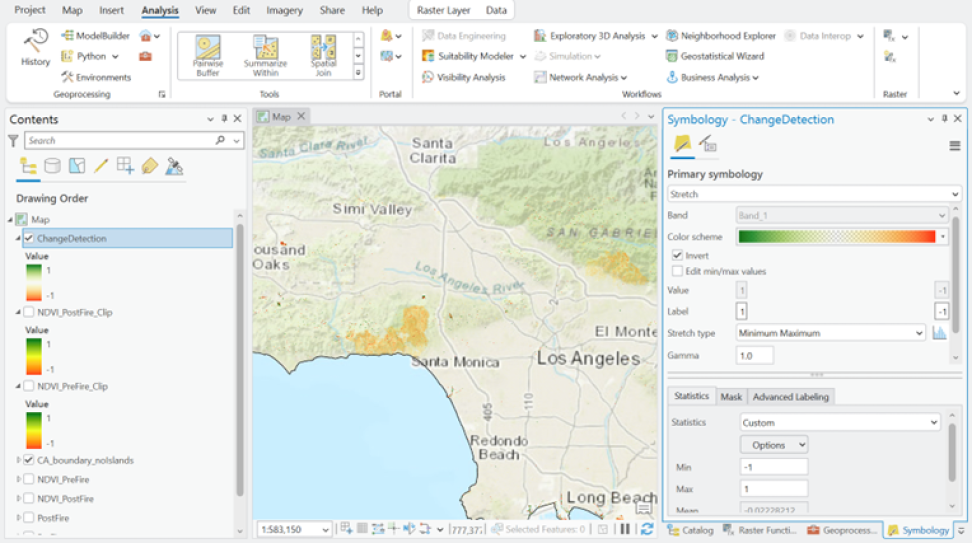Open the Imagery ribbon tab
Image resolution: width=972 pixels, height=543 pixels.
(x=285, y=11)
